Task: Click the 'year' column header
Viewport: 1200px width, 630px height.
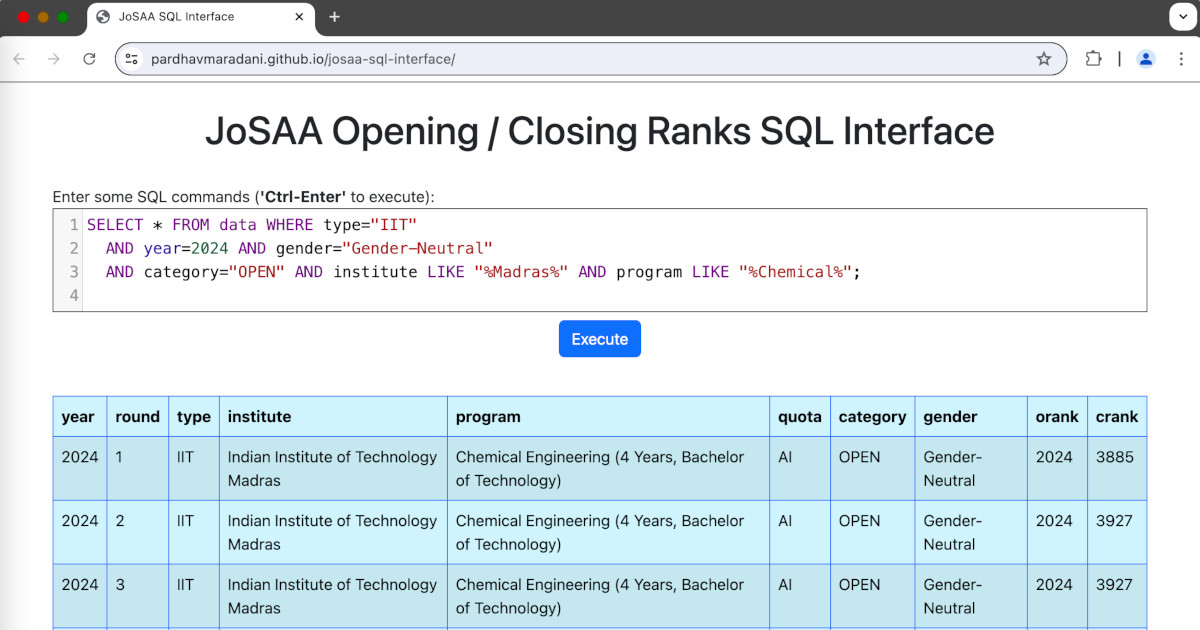Action: [78, 417]
